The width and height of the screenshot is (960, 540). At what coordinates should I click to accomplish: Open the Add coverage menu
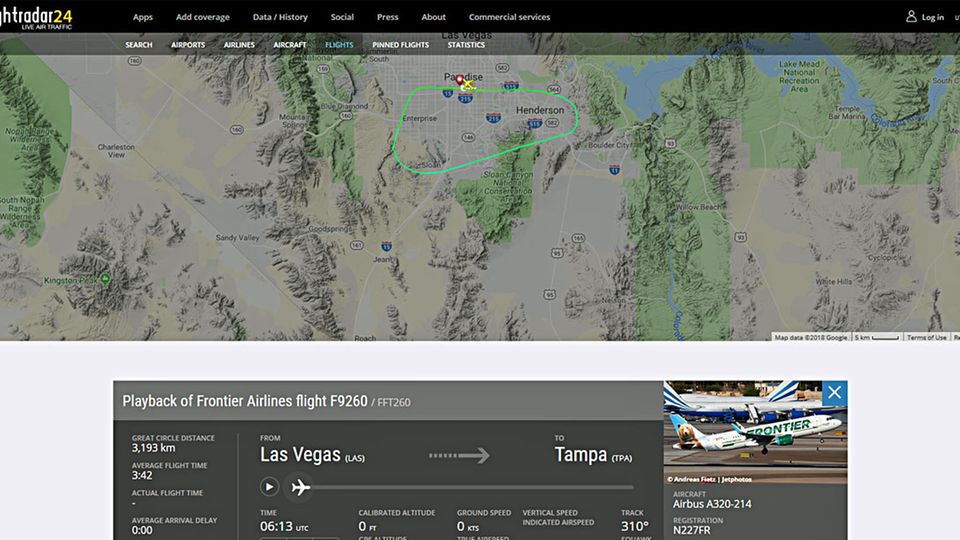tap(202, 17)
